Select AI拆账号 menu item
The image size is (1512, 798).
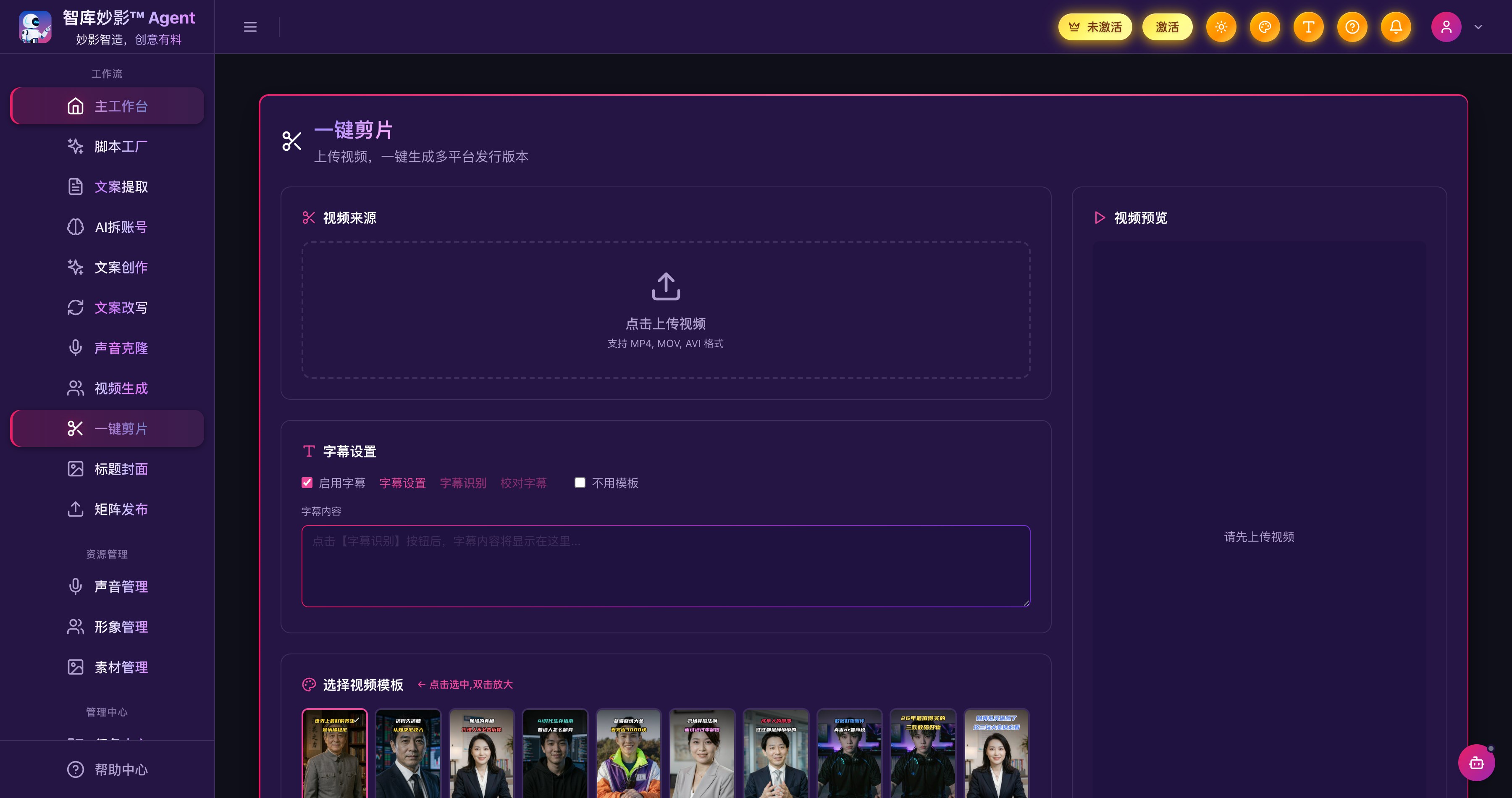(108, 227)
